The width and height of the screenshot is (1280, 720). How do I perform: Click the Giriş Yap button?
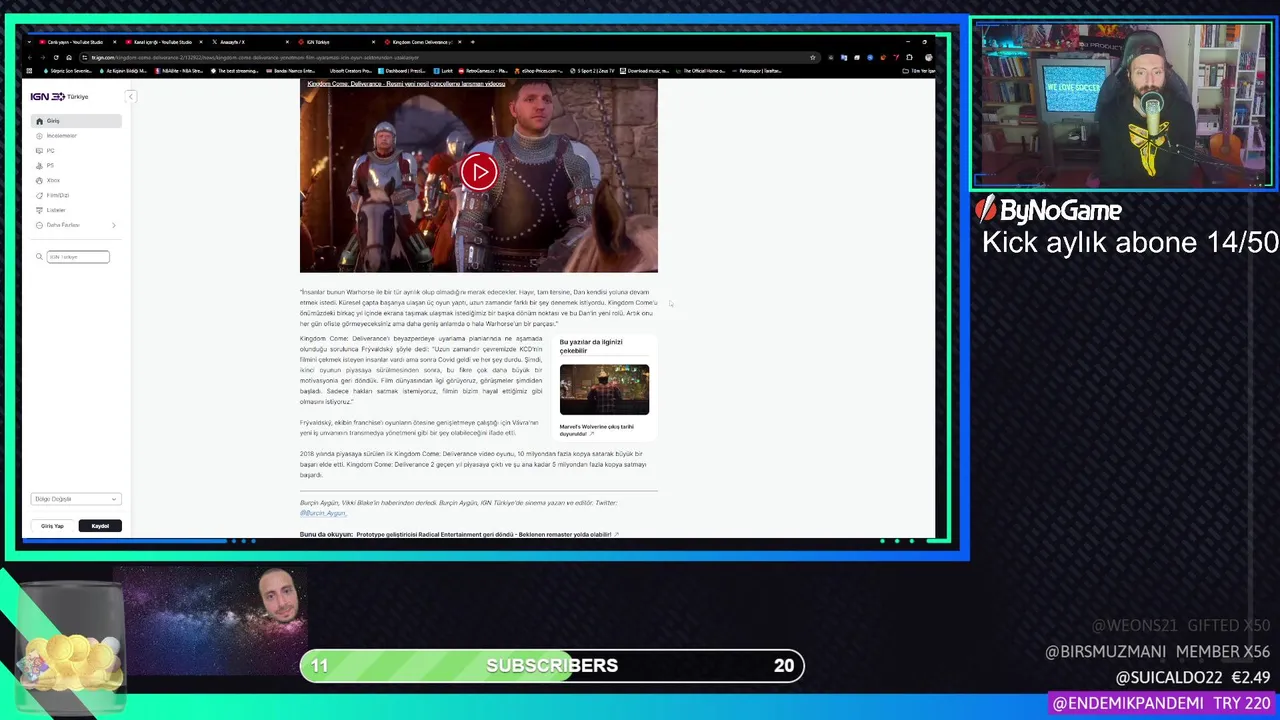(x=52, y=526)
